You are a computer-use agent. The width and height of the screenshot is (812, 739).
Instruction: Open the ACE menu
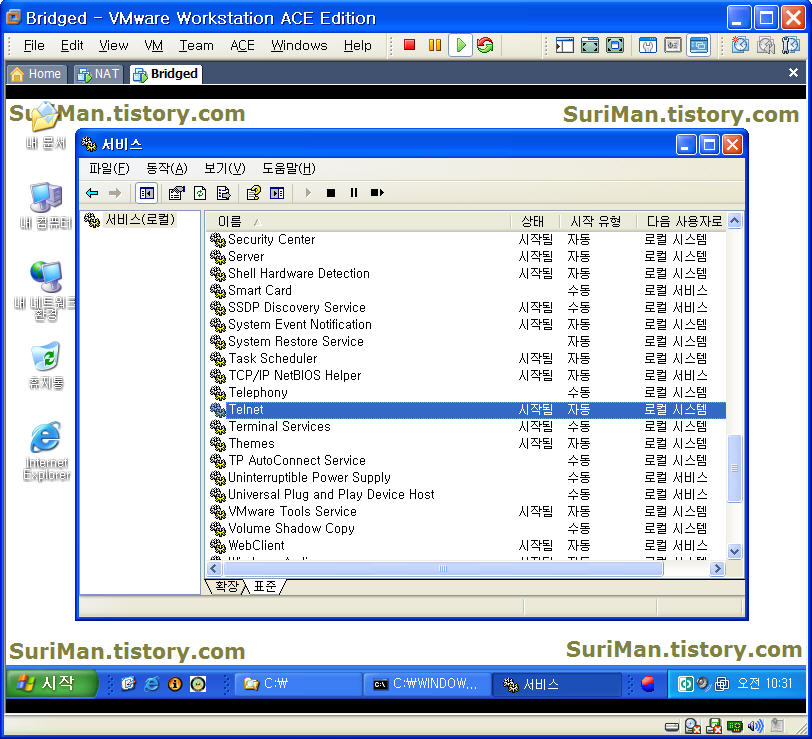tap(242, 46)
